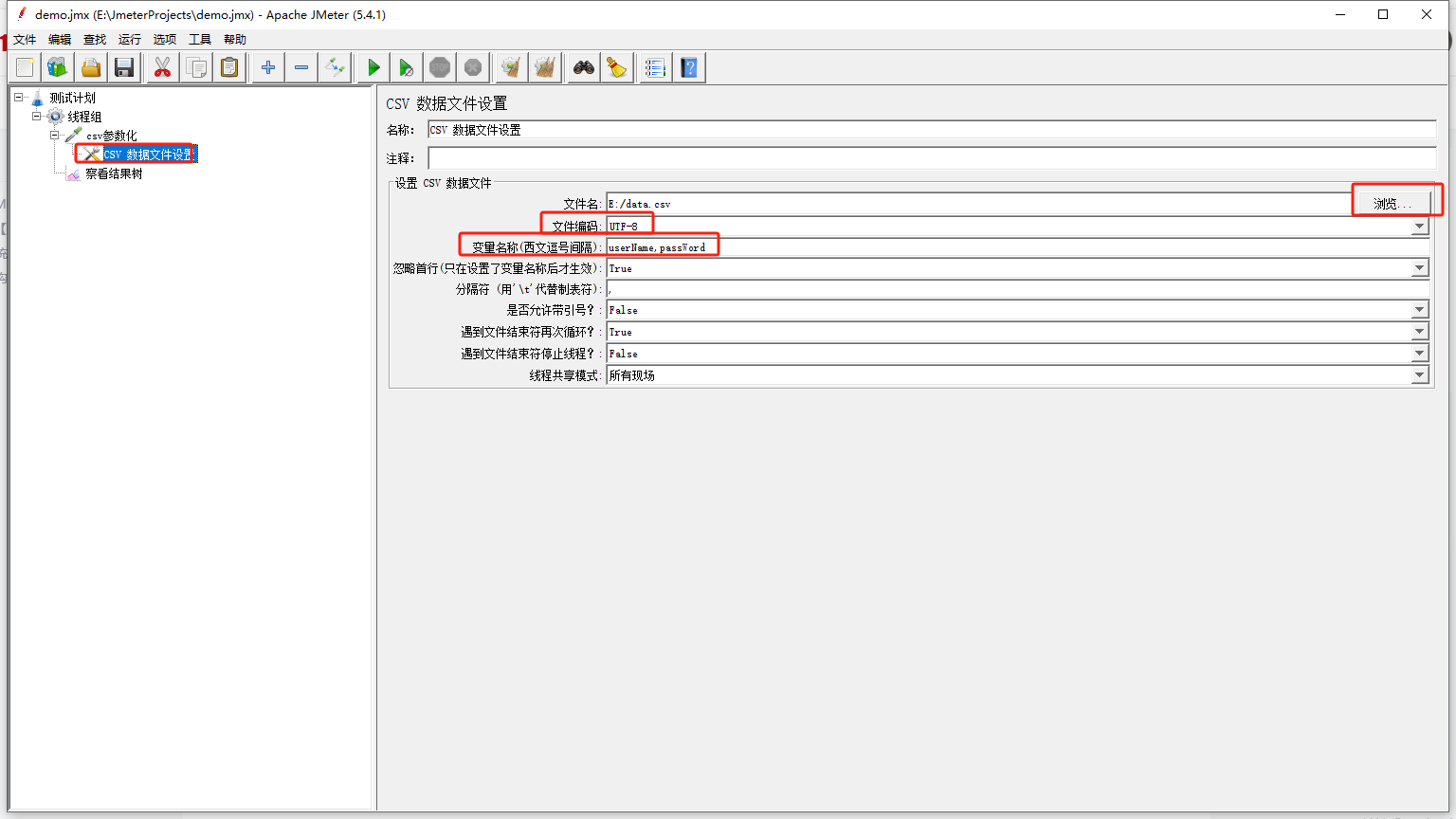The image size is (1456, 819).
Task: Open the 文件 menu
Action: [x=25, y=39]
